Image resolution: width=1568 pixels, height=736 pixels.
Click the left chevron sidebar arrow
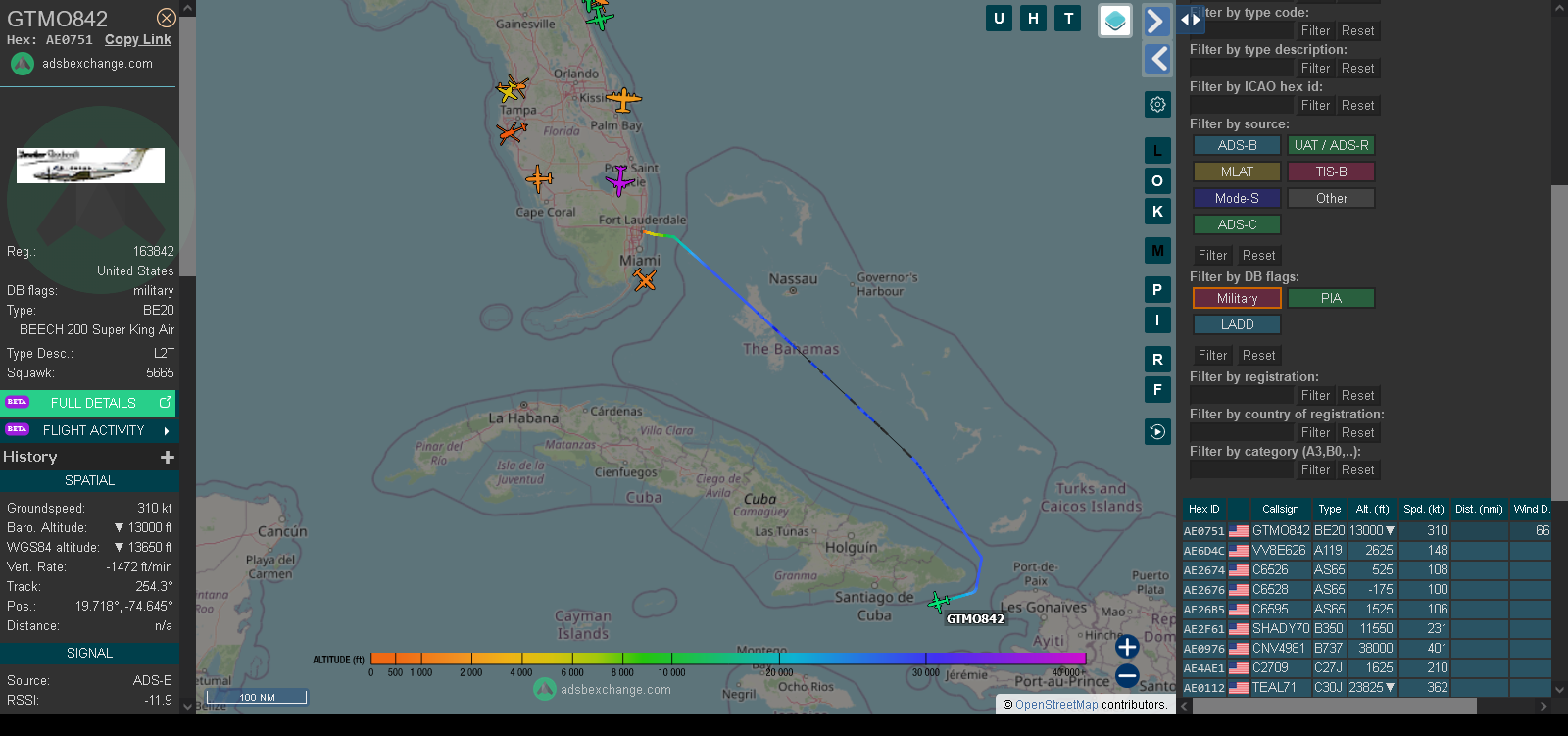tap(1157, 59)
